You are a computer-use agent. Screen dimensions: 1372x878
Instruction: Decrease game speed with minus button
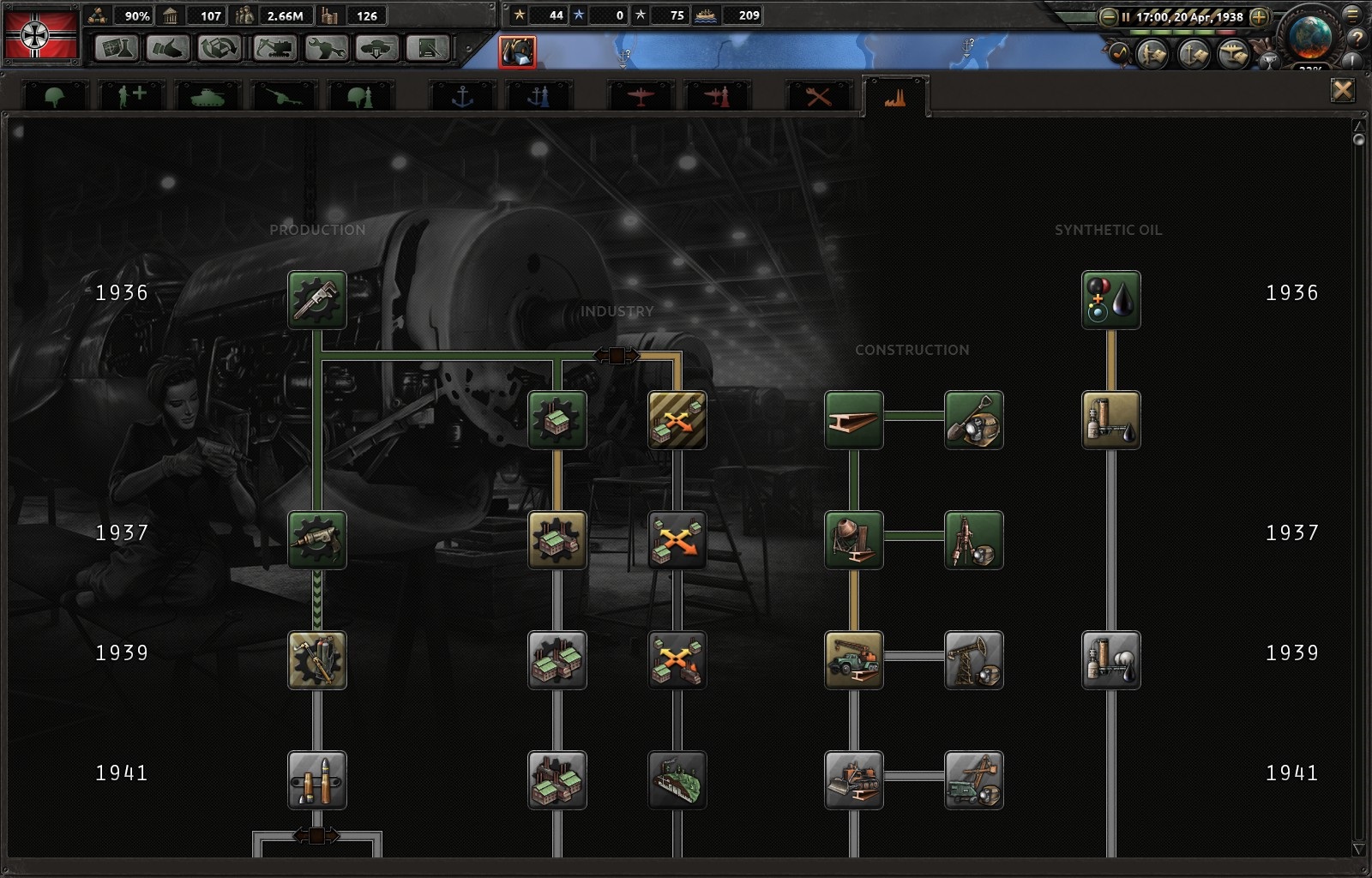1109,16
